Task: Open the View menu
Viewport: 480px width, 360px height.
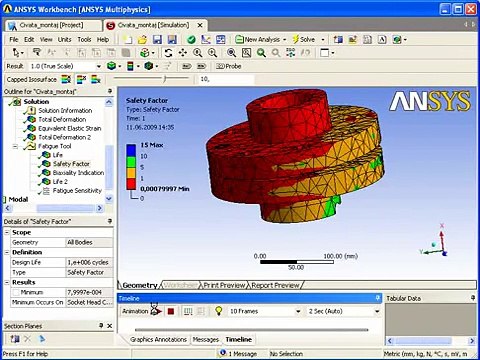Action: [46, 40]
